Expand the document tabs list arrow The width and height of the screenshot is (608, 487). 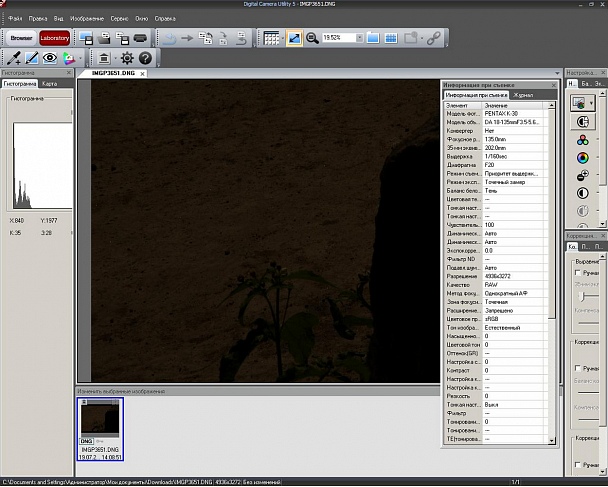point(557,73)
